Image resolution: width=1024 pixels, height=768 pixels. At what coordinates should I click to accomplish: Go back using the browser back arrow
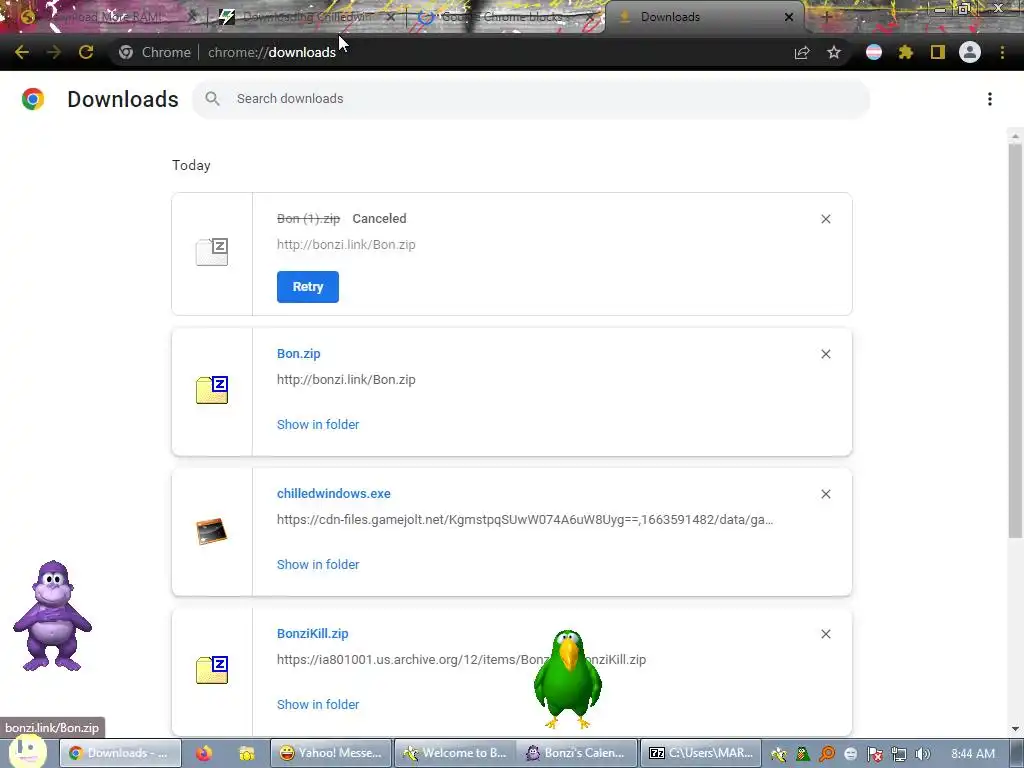[22, 52]
